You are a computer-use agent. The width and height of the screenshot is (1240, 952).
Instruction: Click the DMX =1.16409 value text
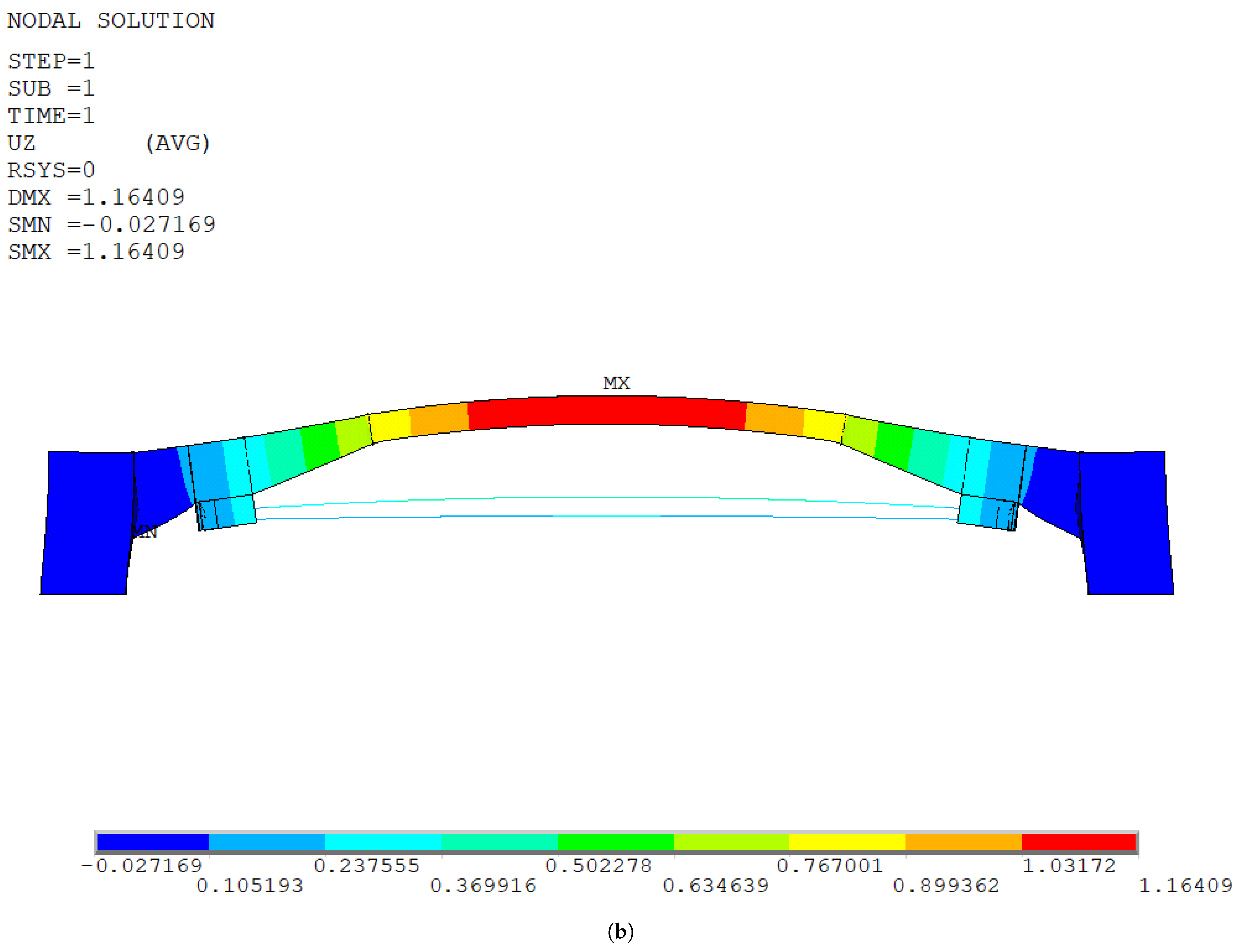click(x=96, y=197)
